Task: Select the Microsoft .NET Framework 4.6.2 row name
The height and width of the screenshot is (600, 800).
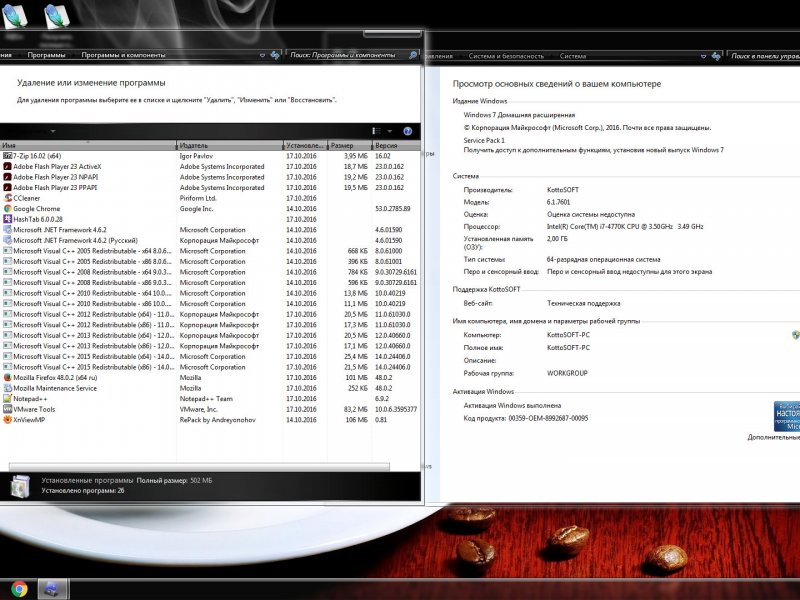Action: [60, 230]
